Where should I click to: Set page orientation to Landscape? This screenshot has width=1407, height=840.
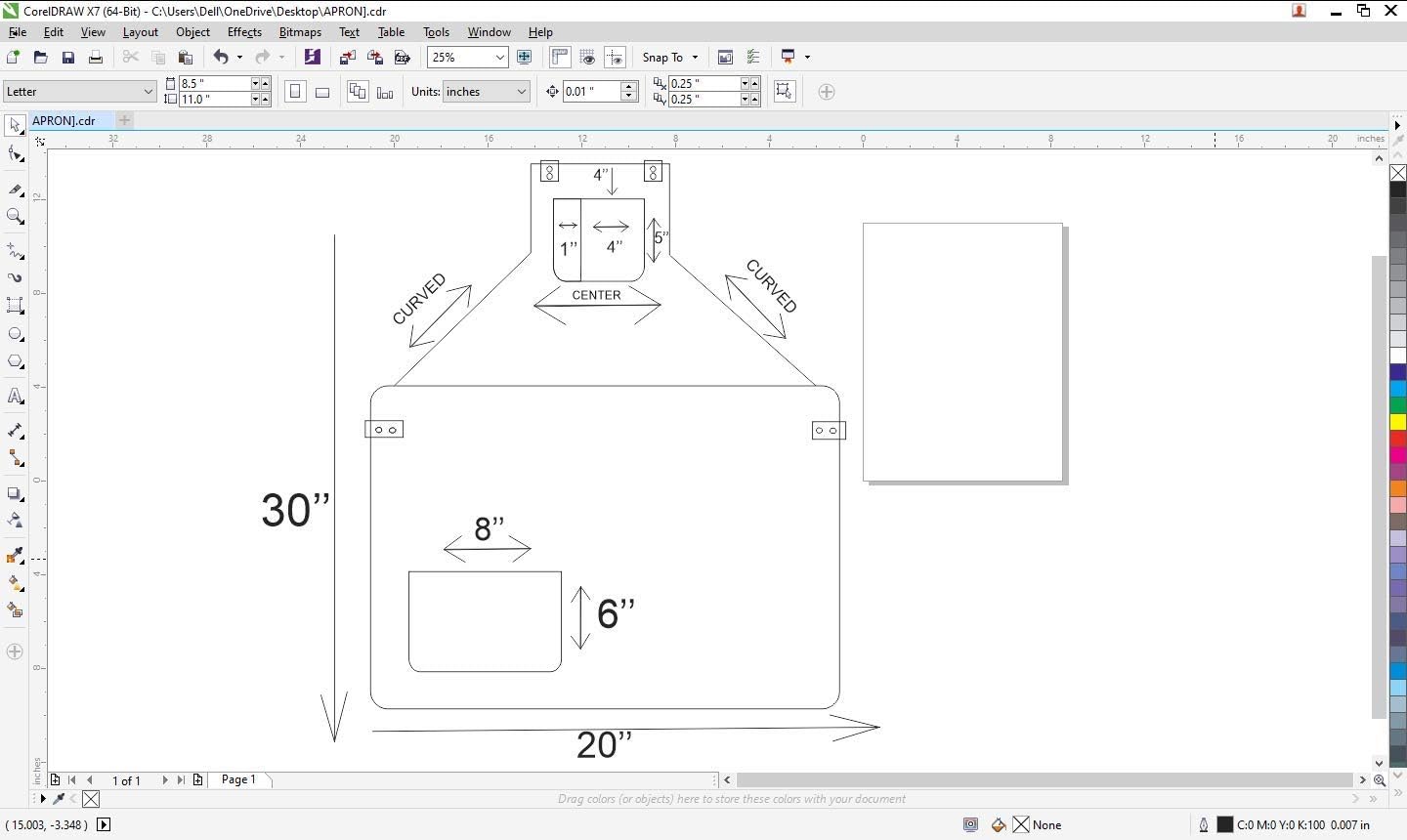[x=322, y=92]
